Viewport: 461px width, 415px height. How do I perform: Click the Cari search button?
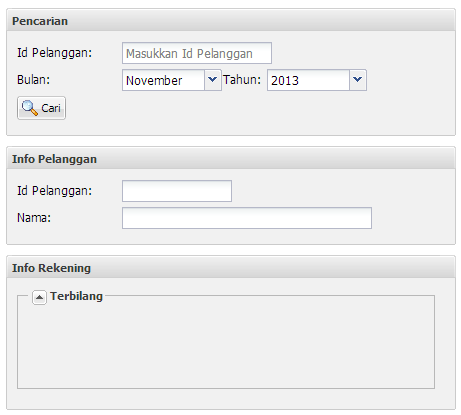coord(41,108)
